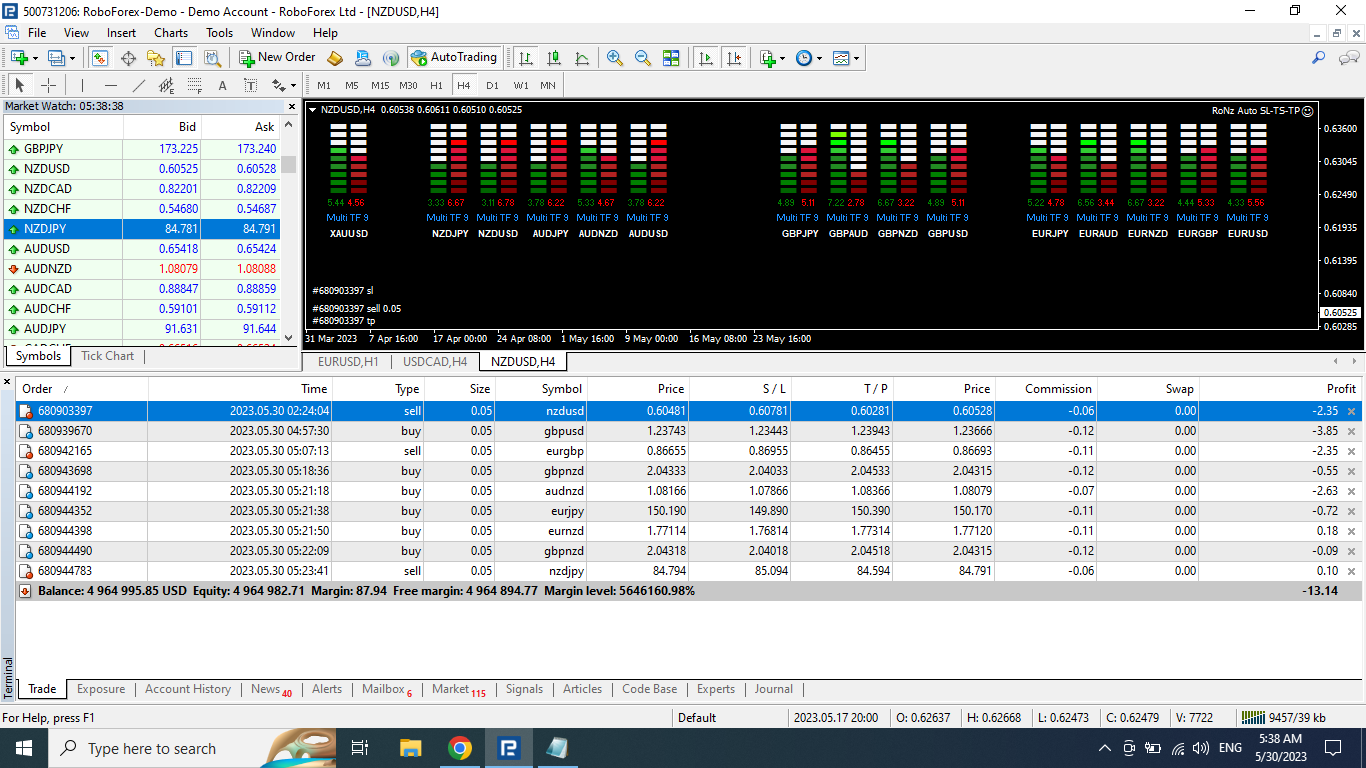Toggle the AutoTrading button
The width and height of the screenshot is (1366, 768).
coord(453,58)
